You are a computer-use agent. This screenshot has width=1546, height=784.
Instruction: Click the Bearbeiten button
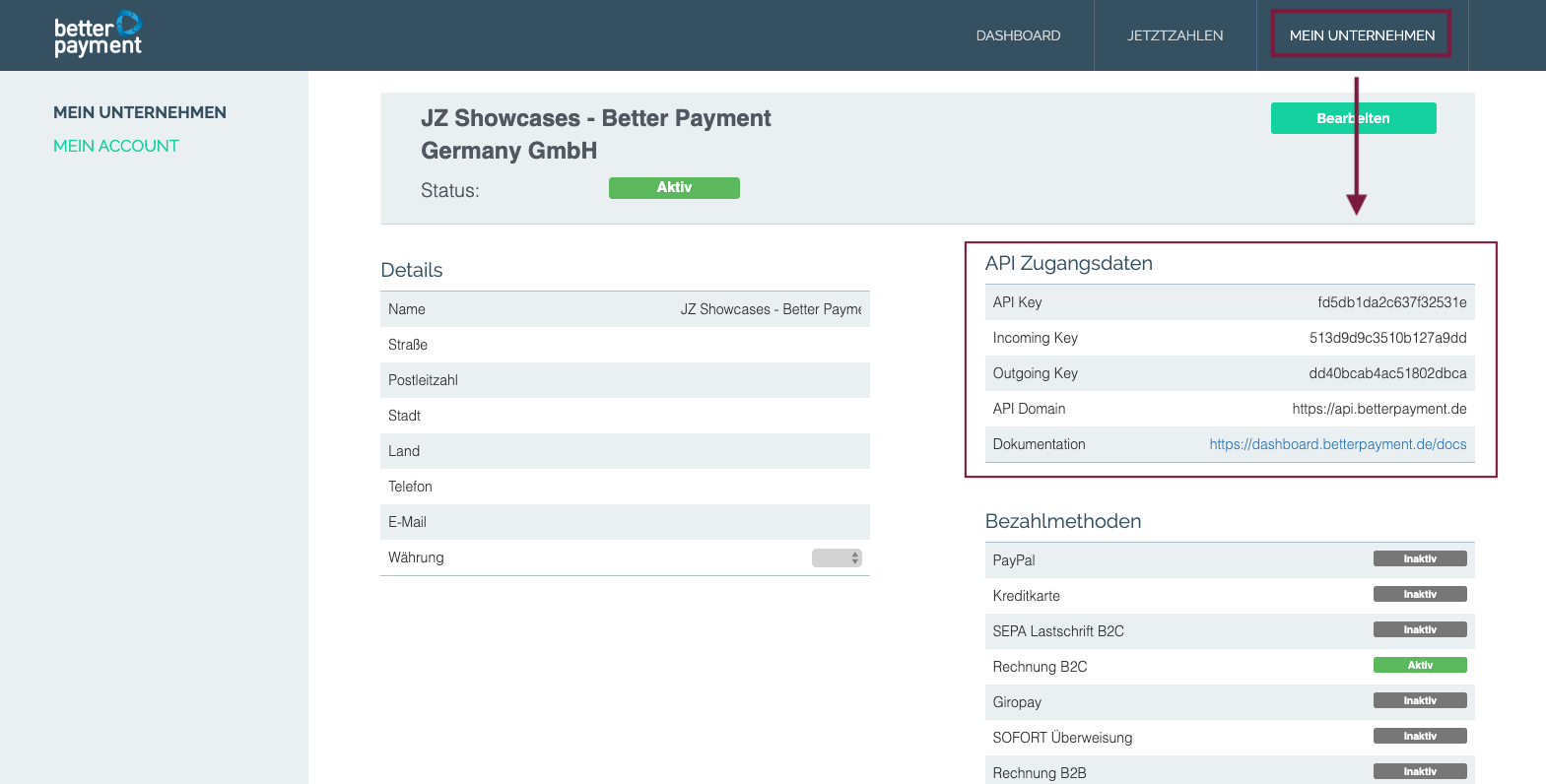tap(1353, 118)
